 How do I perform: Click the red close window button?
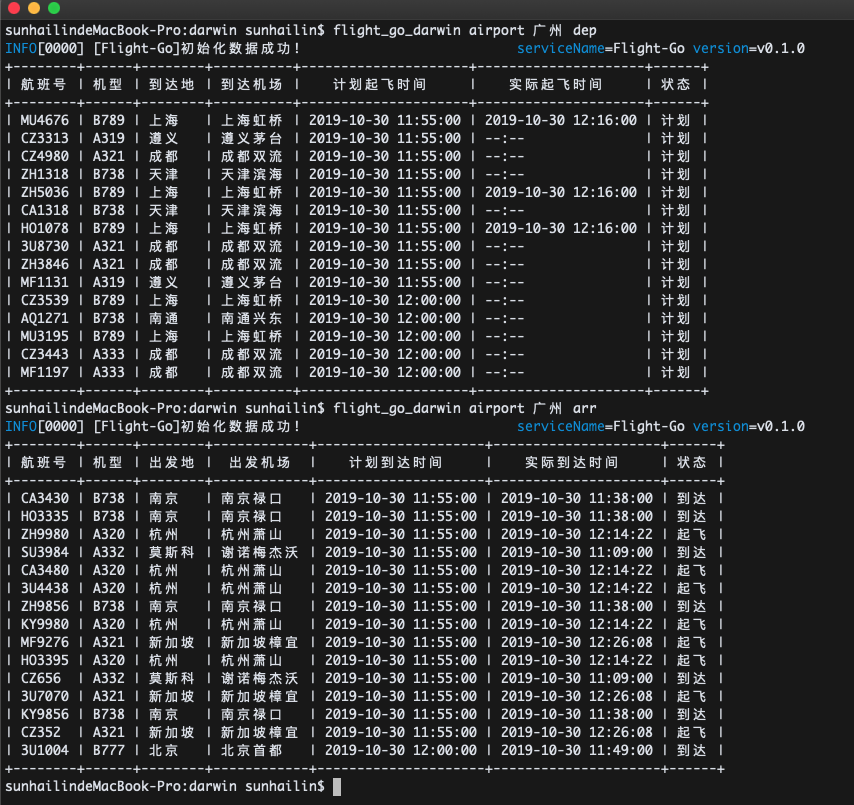point(14,8)
